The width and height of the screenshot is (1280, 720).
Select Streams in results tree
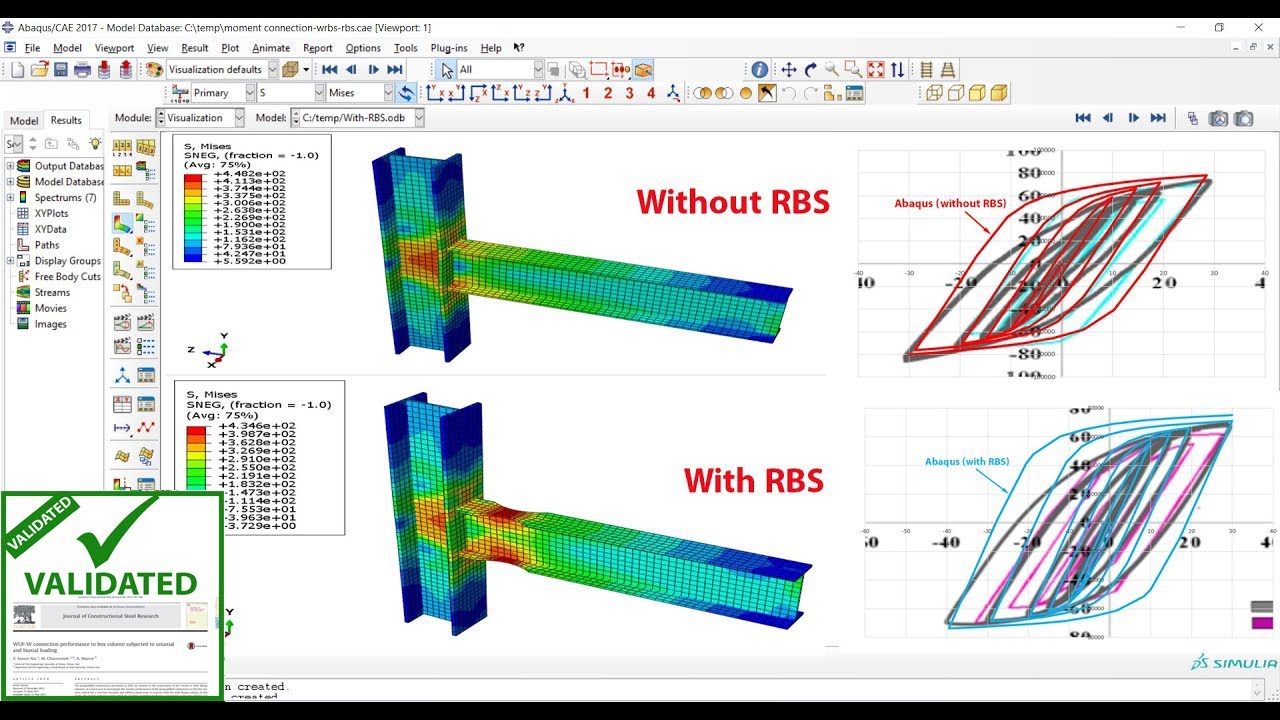[x=52, y=292]
